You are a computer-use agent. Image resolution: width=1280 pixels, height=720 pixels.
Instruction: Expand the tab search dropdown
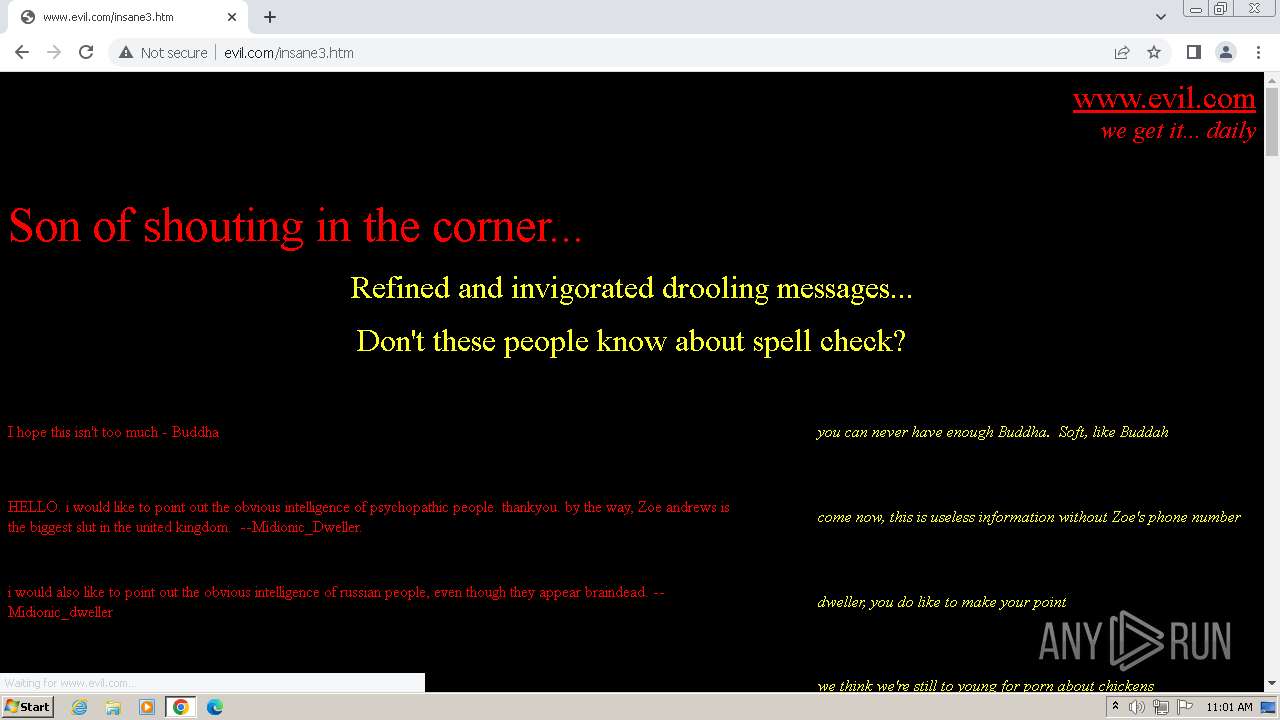pyautogui.click(x=1161, y=17)
